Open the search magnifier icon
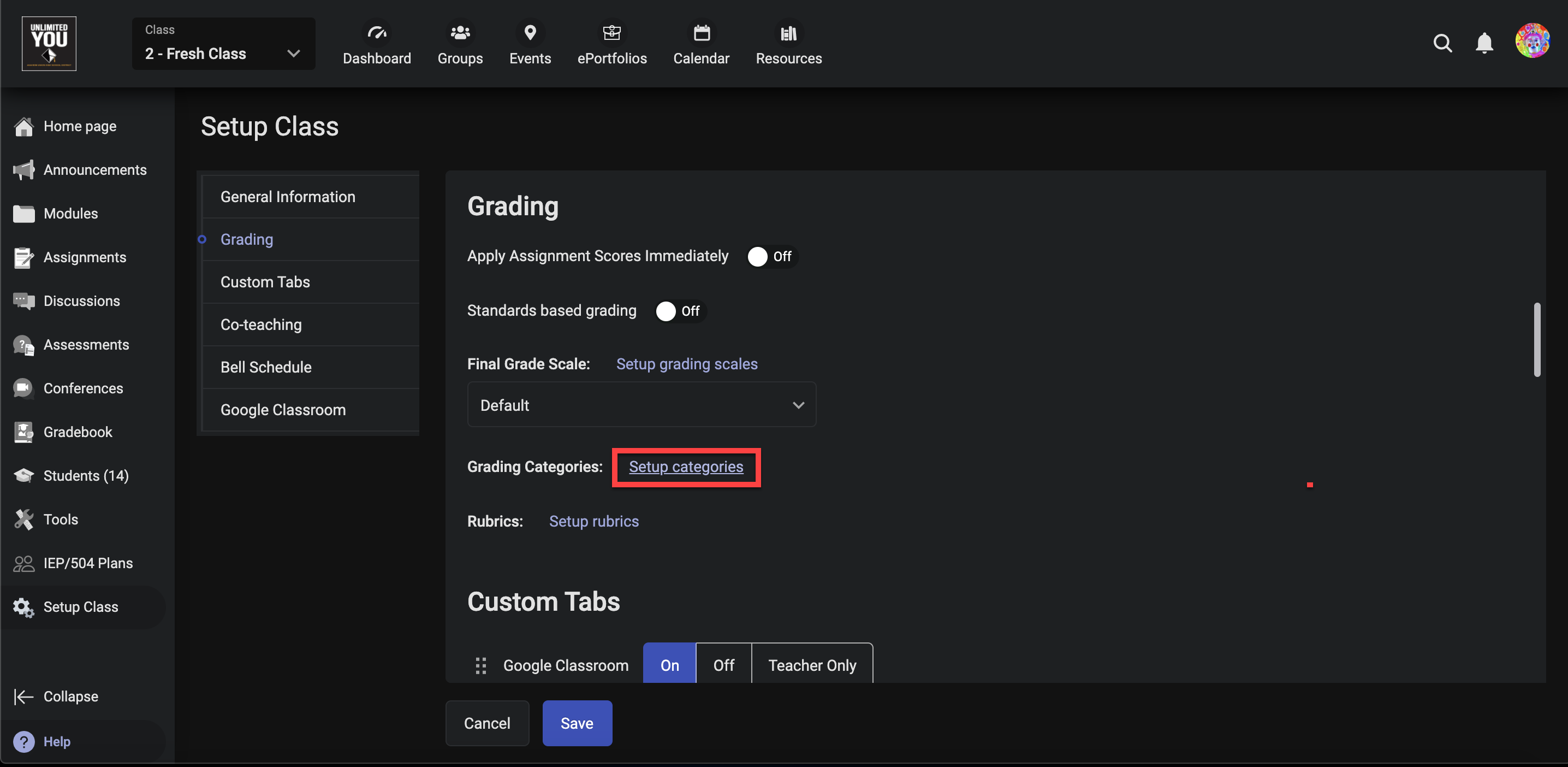The width and height of the screenshot is (1568, 767). point(1442,43)
